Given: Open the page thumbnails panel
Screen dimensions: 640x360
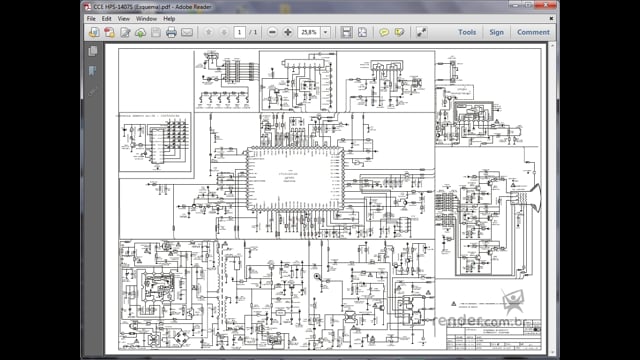Looking at the screenshot, I should 93,51.
